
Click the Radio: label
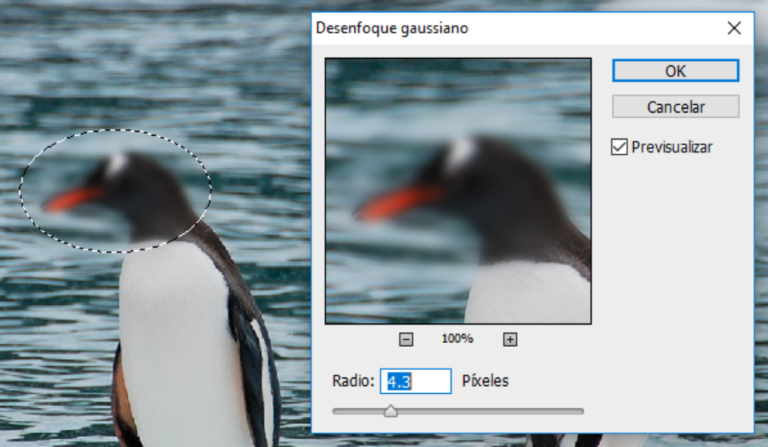click(x=353, y=381)
